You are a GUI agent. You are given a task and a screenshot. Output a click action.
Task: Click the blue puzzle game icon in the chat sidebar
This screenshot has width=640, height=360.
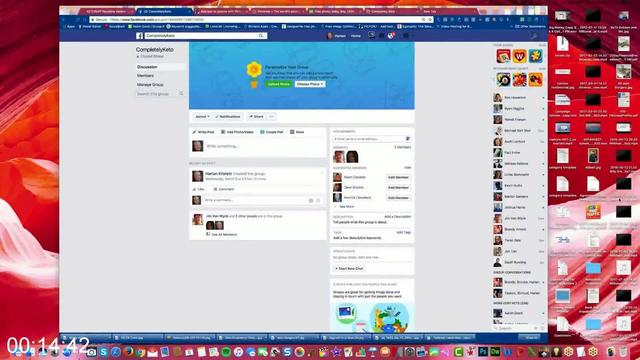click(536, 56)
